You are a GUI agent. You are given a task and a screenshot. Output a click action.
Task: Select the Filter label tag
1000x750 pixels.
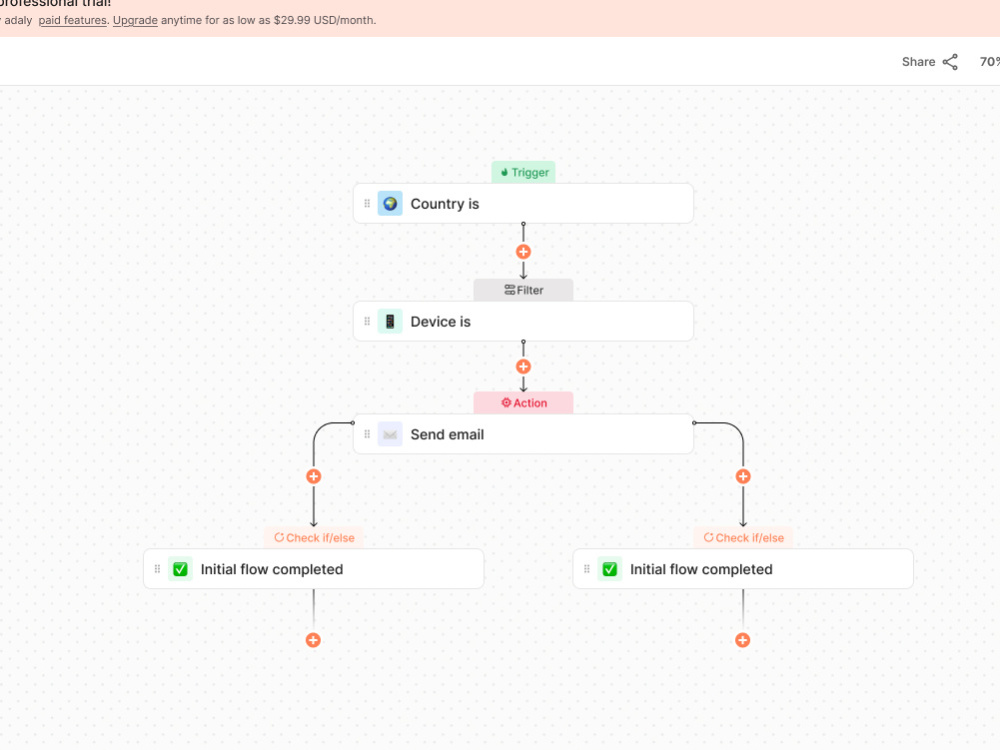[x=524, y=290]
